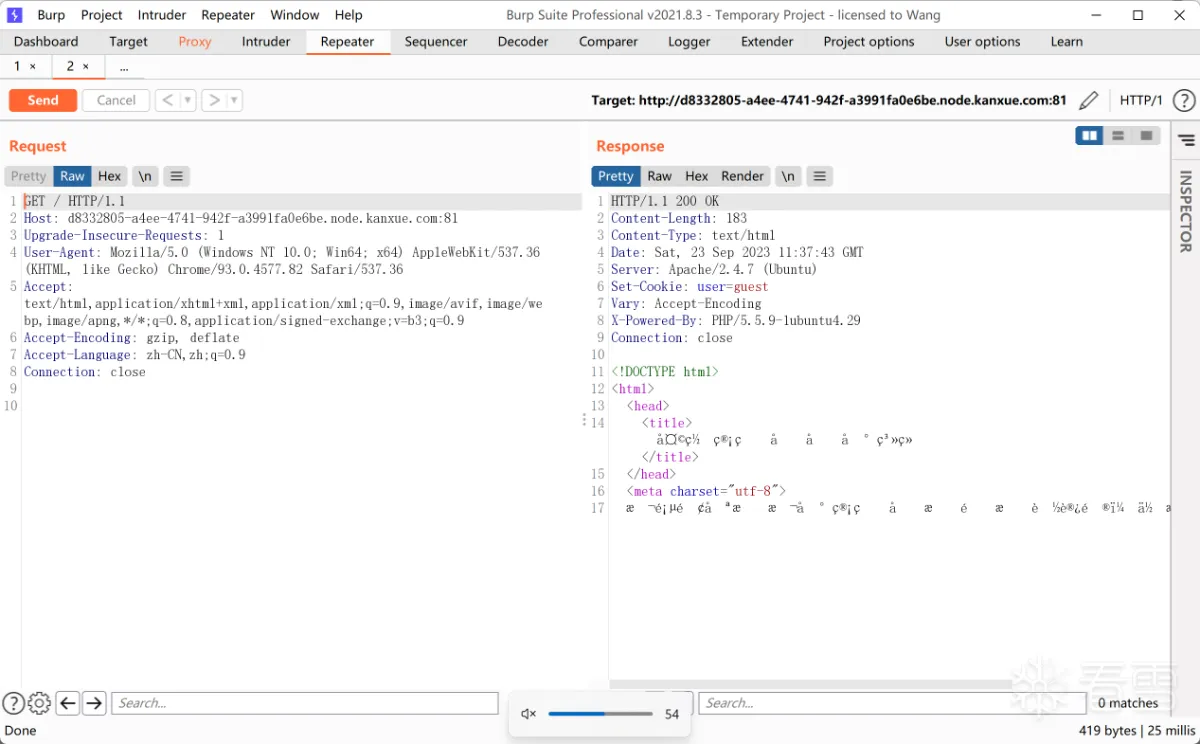Adjust the volume slider overlay

pyautogui.click(x=600, y=714)
